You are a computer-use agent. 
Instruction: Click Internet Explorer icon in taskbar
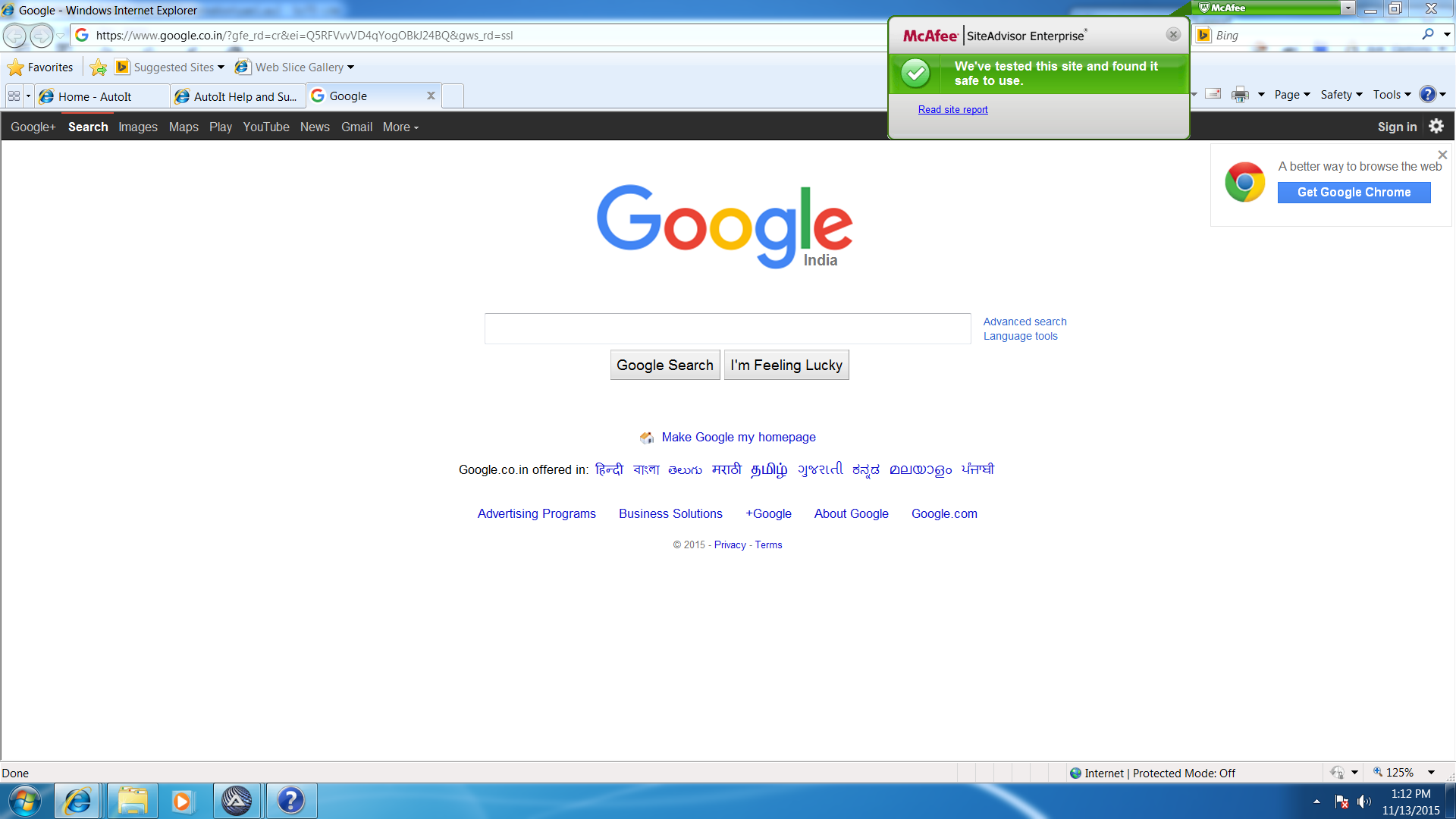77,801
